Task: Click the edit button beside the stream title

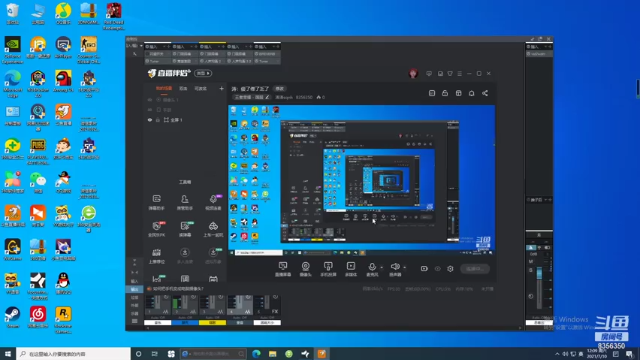Action: coord(280,89)
